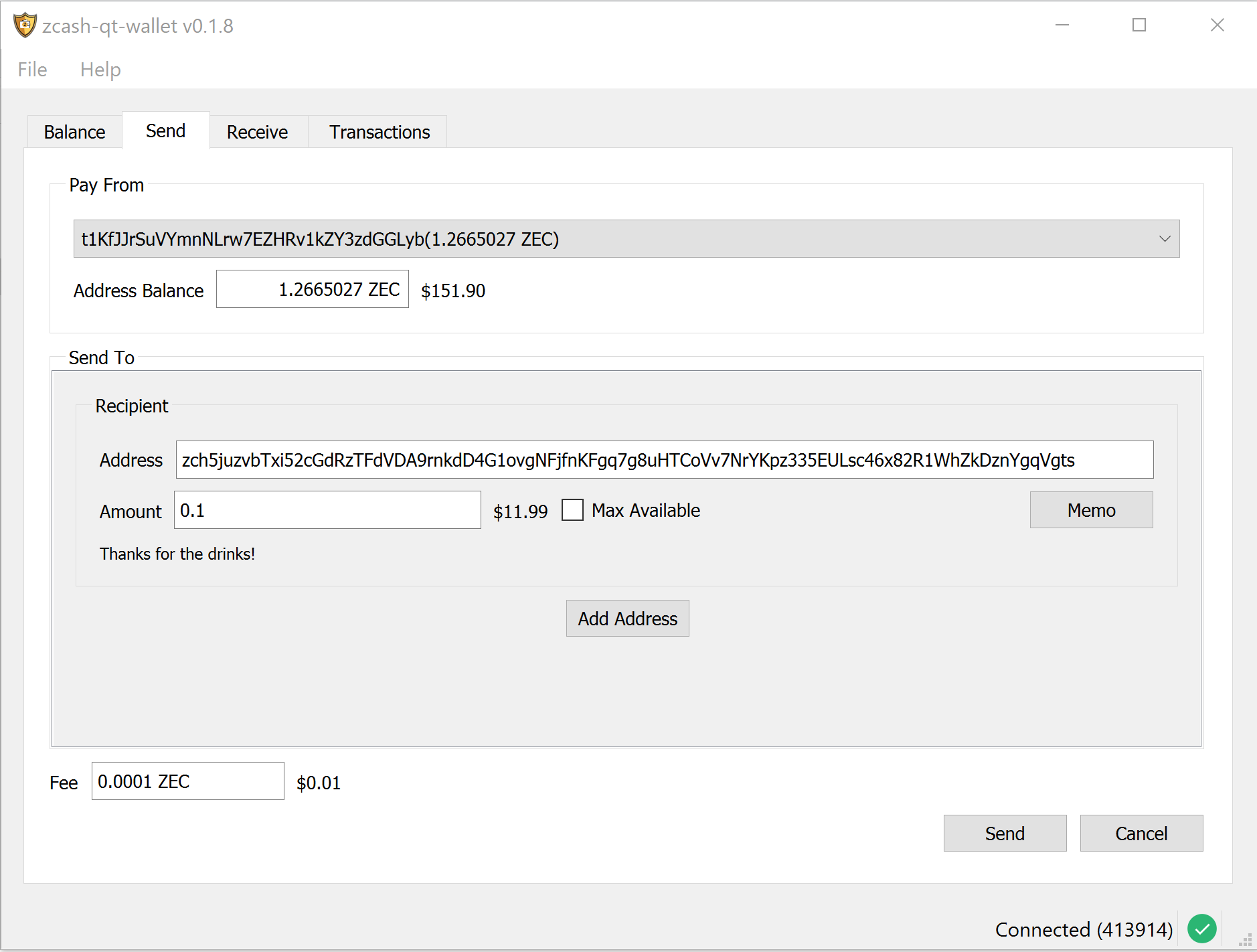The image size is (1257, 952).
Task: Click the Memo button
Action: [x=1090, y=510]
